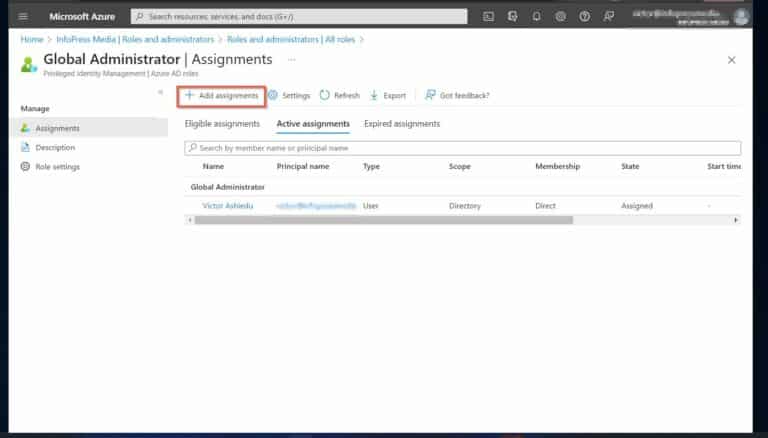Sort by Scope column header
The width and height of the screenshot is (768, 438).
(459, 167)
